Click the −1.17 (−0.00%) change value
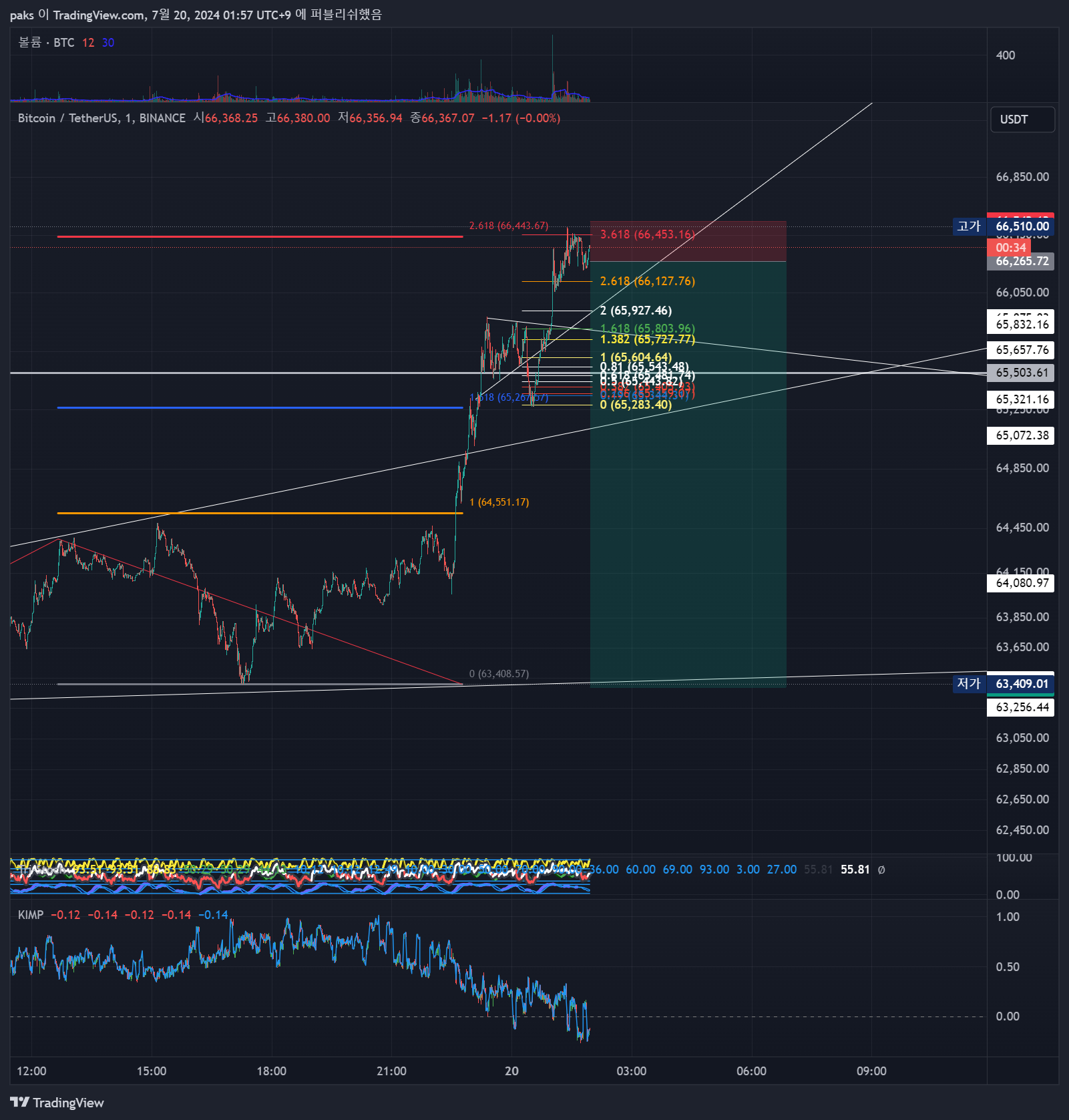1069x1120 pixels. click(x=521, y=118)
